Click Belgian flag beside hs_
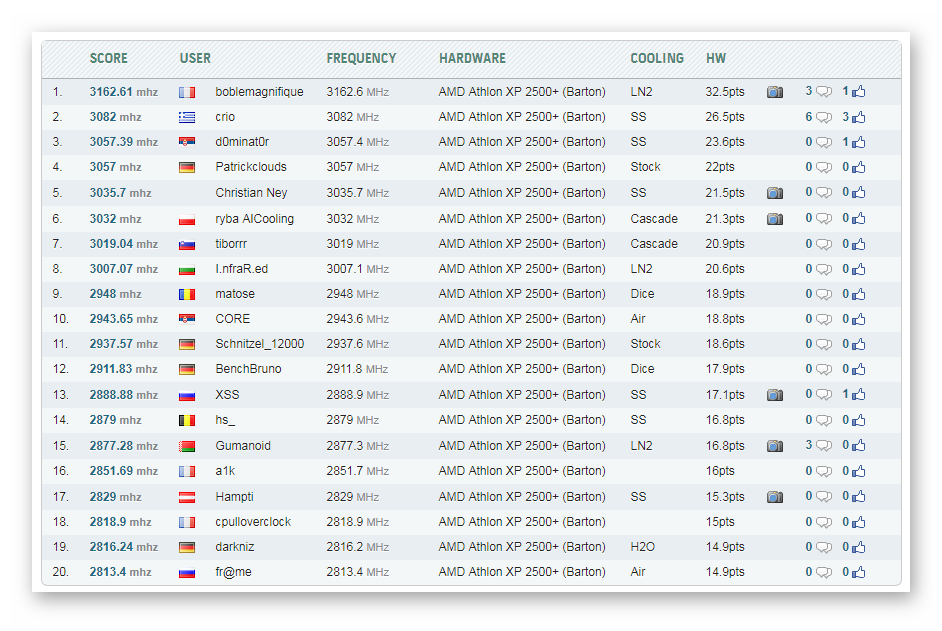The width and height of the screenshot is (942, 631). (x=187, y=421)
